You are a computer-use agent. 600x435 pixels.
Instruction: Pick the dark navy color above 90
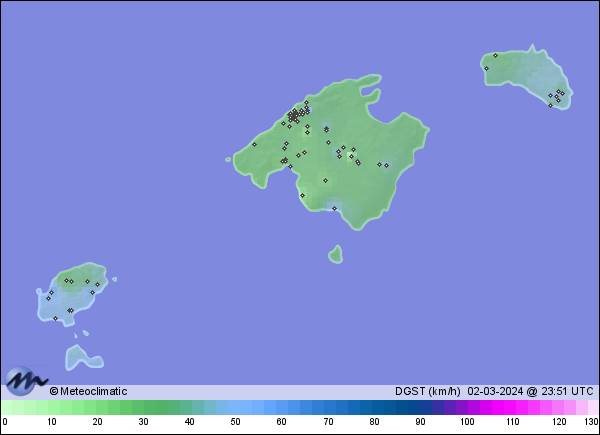coord(415,407)
